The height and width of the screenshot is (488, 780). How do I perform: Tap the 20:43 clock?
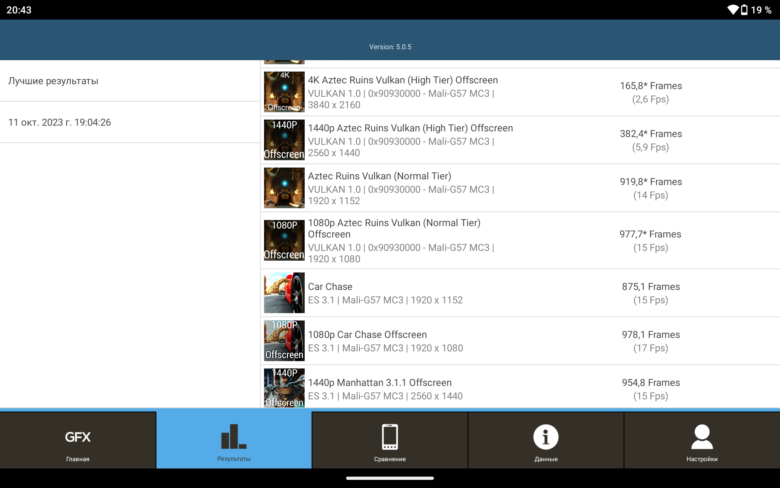[x=19, y=10]
